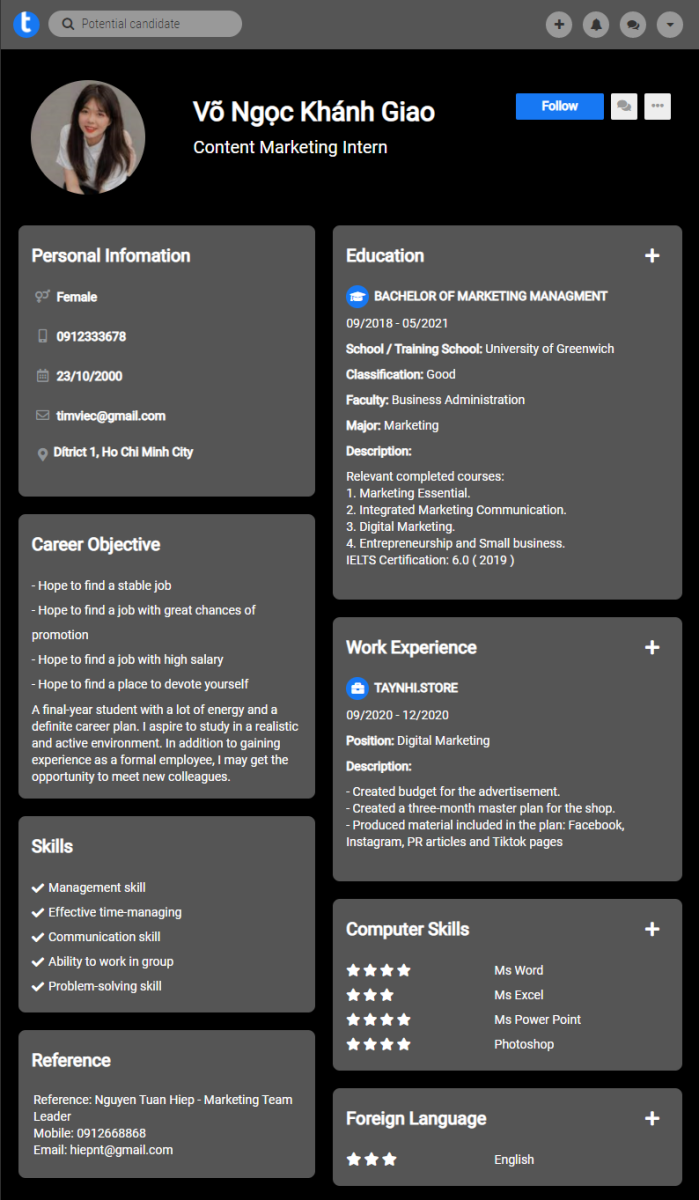Open the notifications bell icon

596,24
